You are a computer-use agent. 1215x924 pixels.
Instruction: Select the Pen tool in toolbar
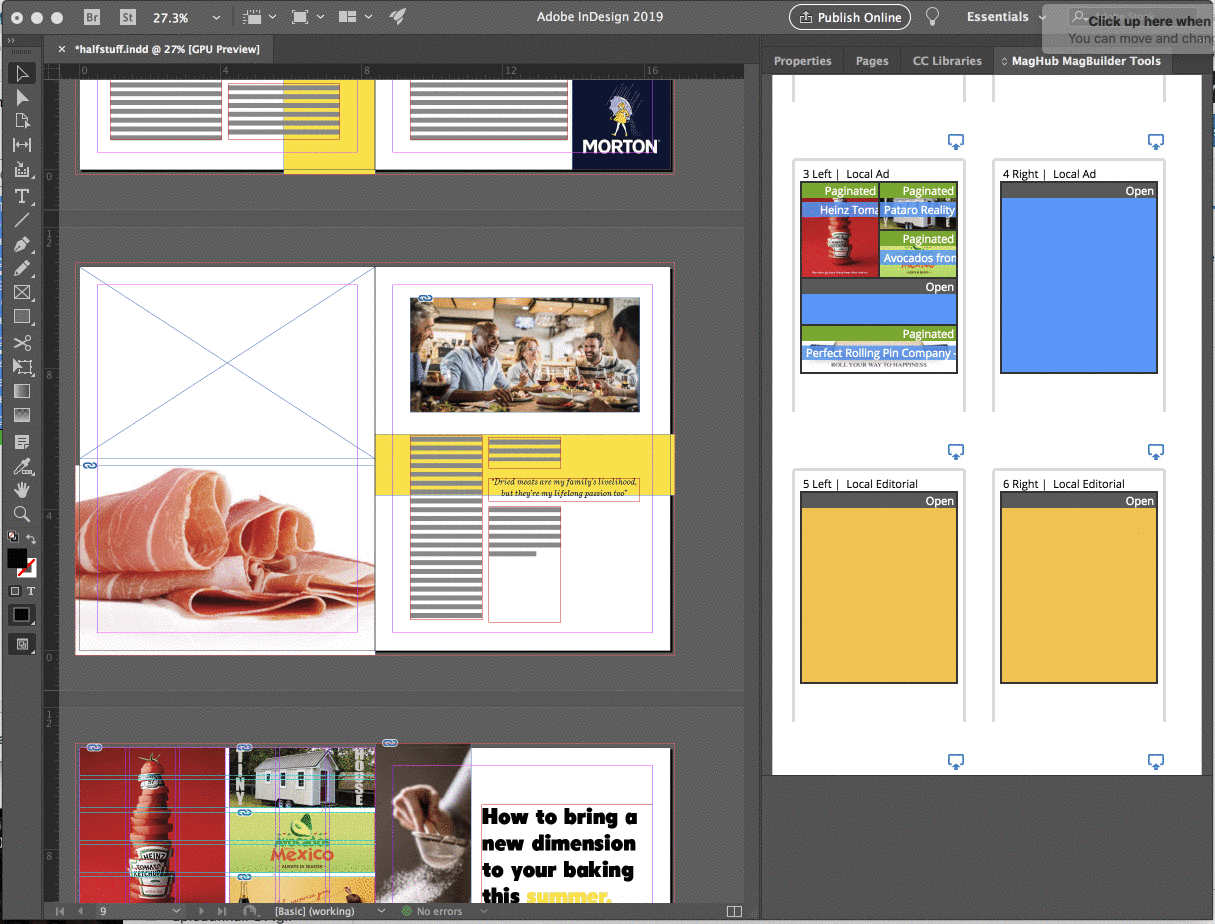21,244
